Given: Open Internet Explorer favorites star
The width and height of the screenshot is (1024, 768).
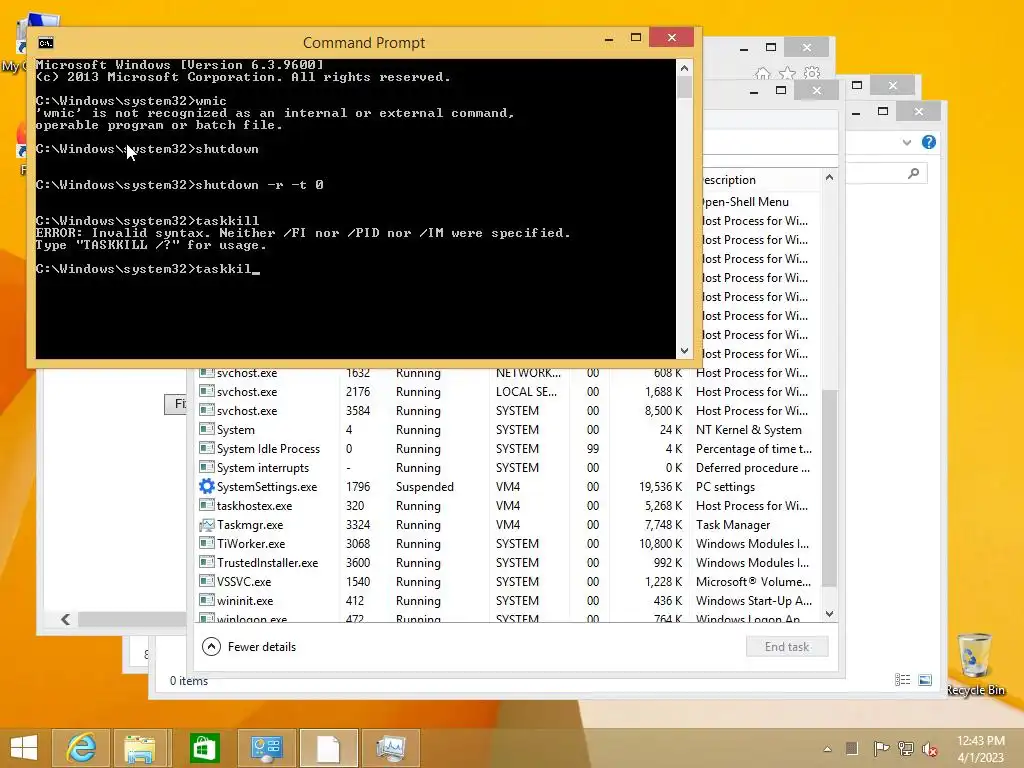Looking at the screenshot, I should click(787, 73).
